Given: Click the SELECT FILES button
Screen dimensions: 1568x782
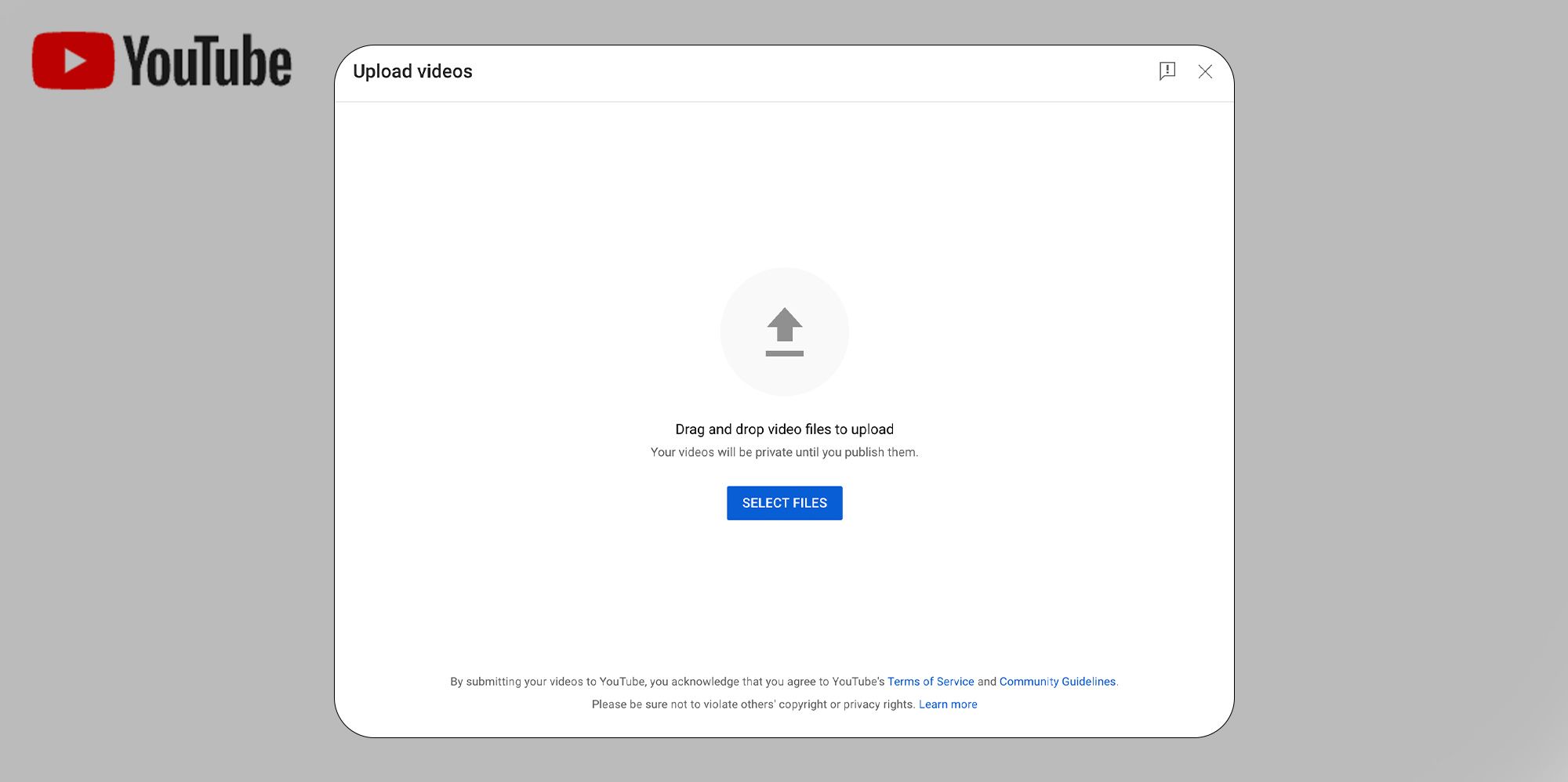Looking at the screenshot, I should [x=784, y=503].
